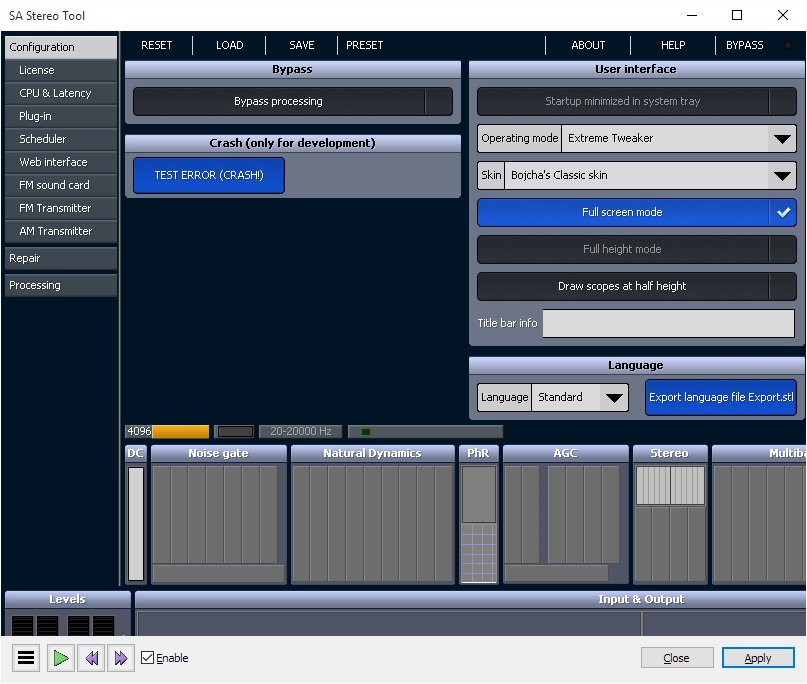Click the green dot status bar
Screen dimensions: 807x684
click(425, 431)
